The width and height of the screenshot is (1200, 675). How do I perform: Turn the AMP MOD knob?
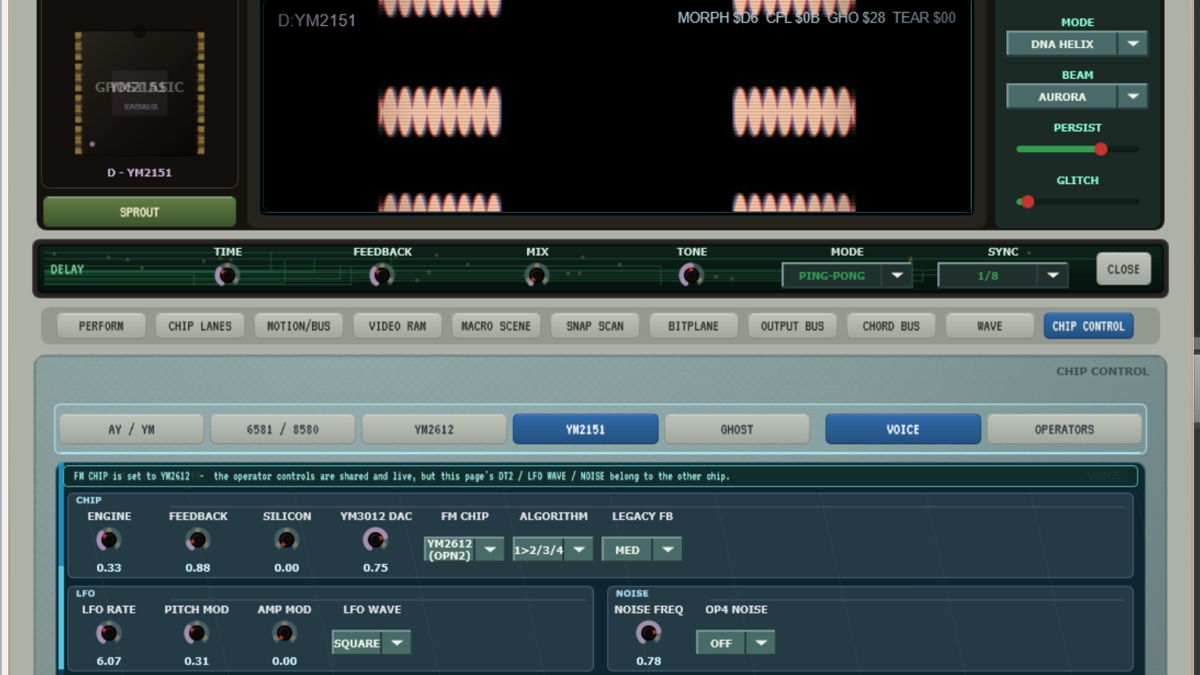click(284, 633)
